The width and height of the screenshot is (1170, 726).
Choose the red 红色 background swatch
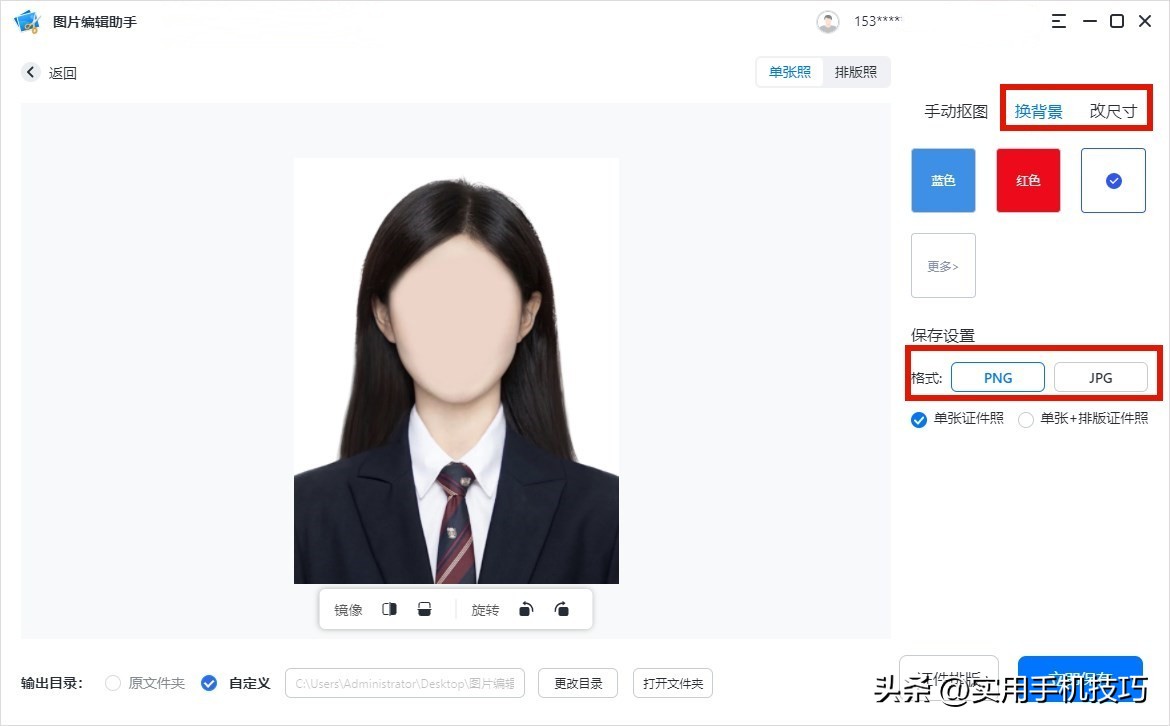tap(1027, 180)
